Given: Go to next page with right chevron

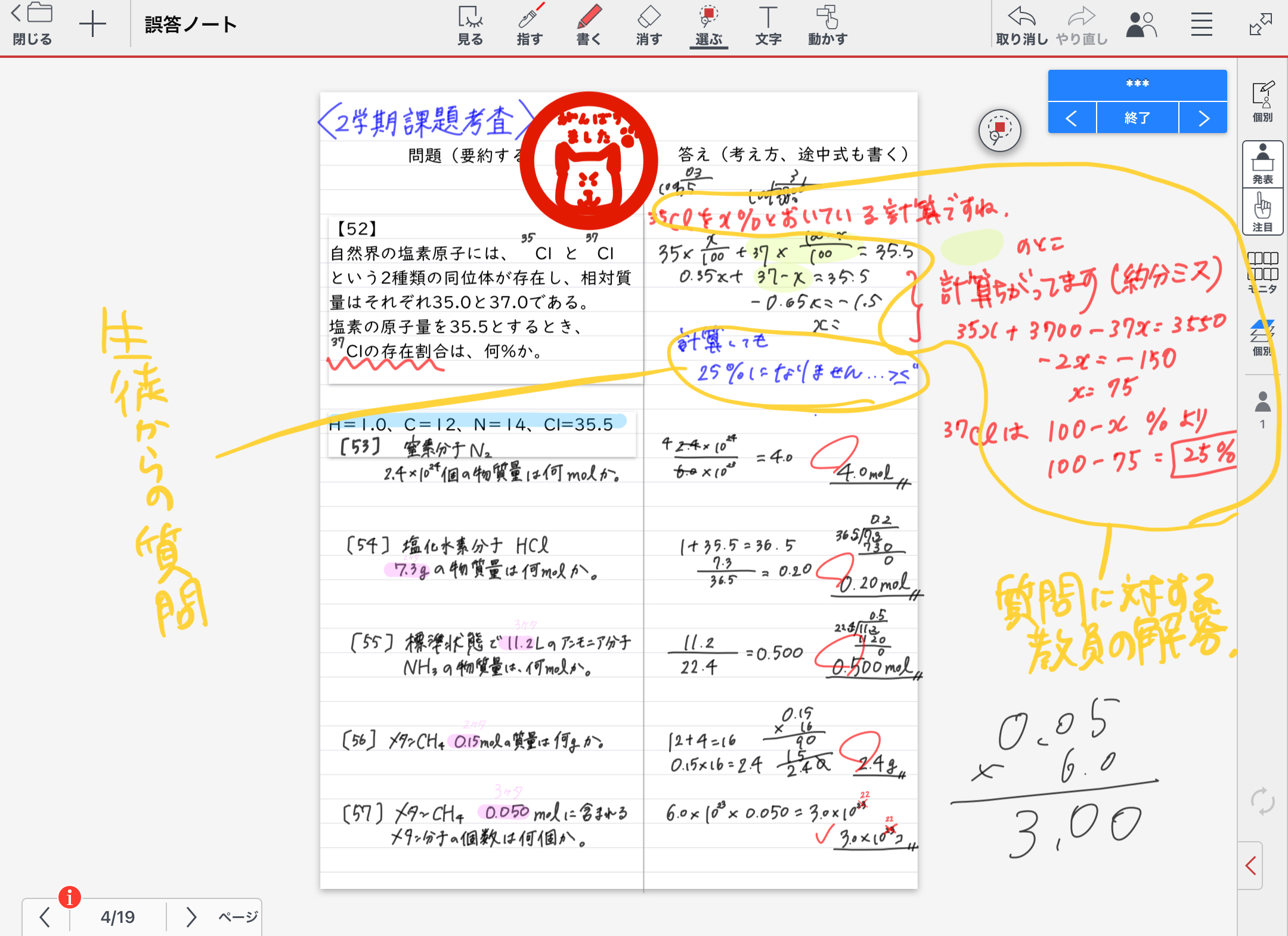Looking at the screenshot, I should pos(190,917).
